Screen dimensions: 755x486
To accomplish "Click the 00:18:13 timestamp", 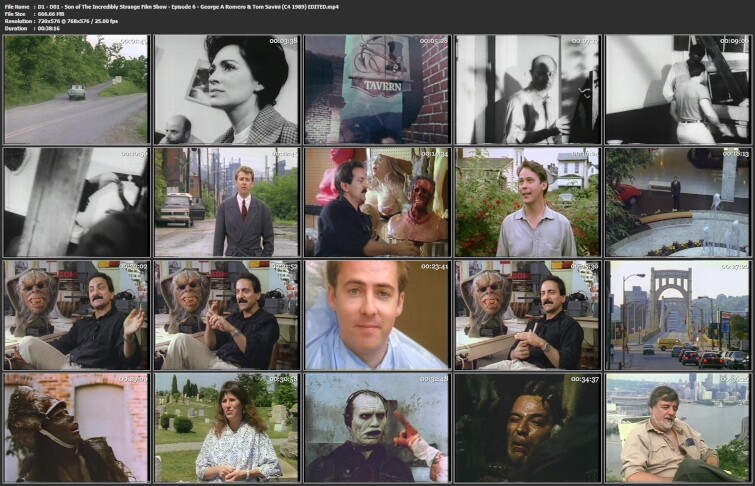I will tap(735, 154).
